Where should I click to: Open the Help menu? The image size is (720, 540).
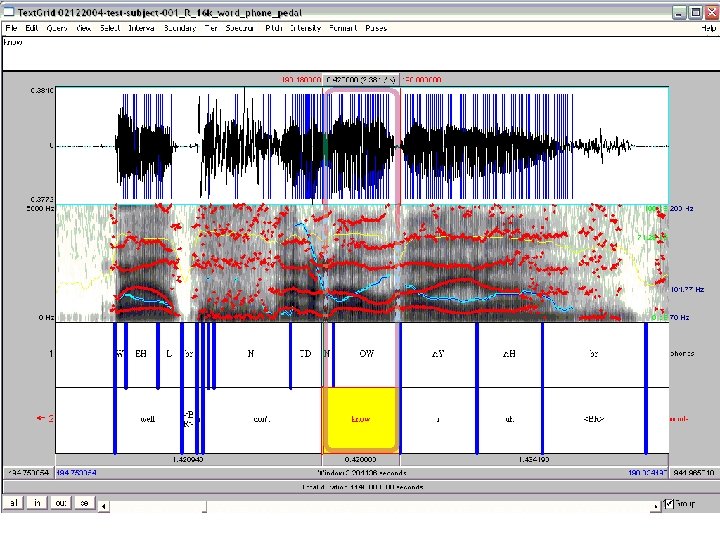(708, 29)
